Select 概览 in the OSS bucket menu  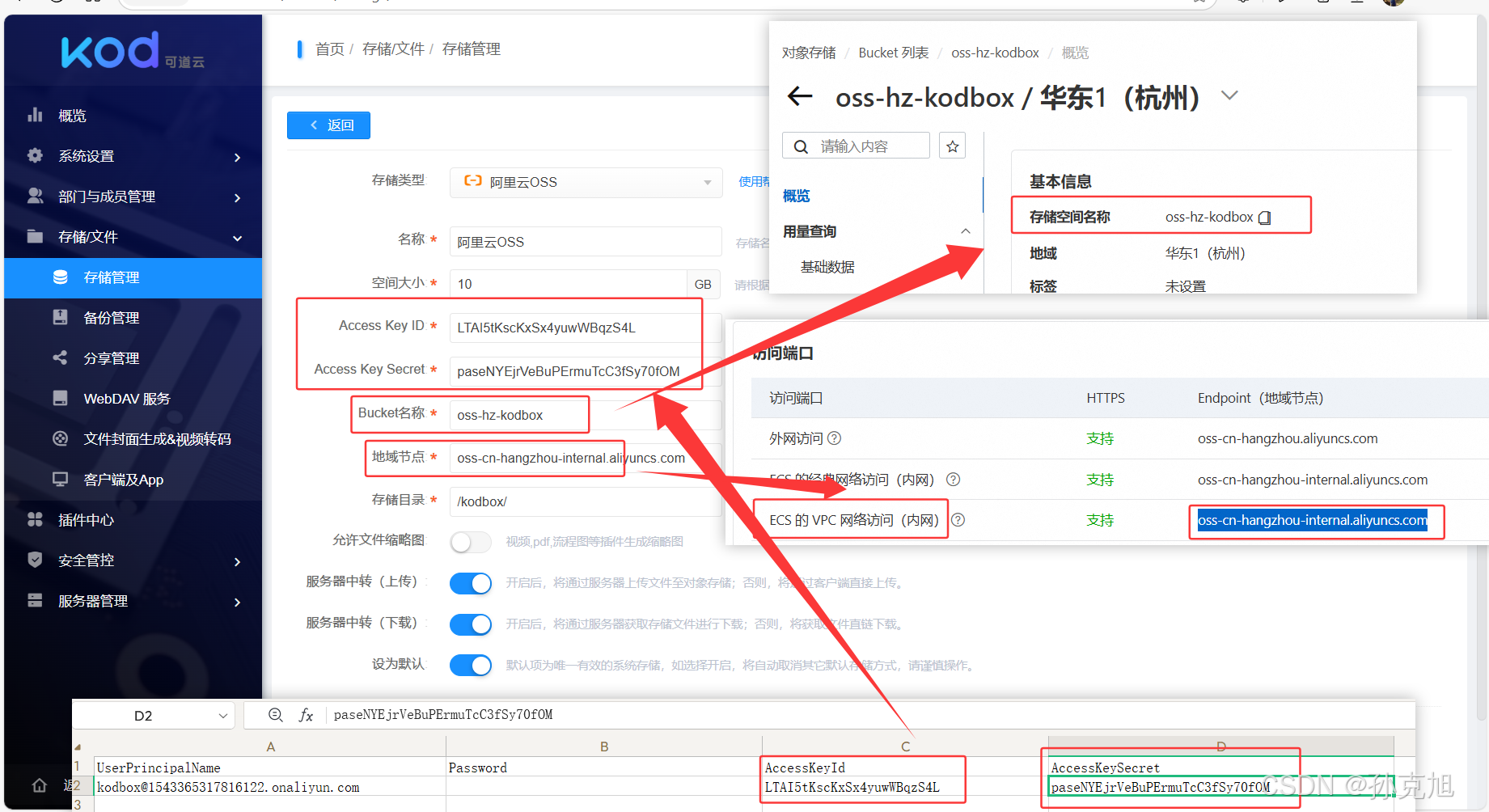(x=796, y=196)
